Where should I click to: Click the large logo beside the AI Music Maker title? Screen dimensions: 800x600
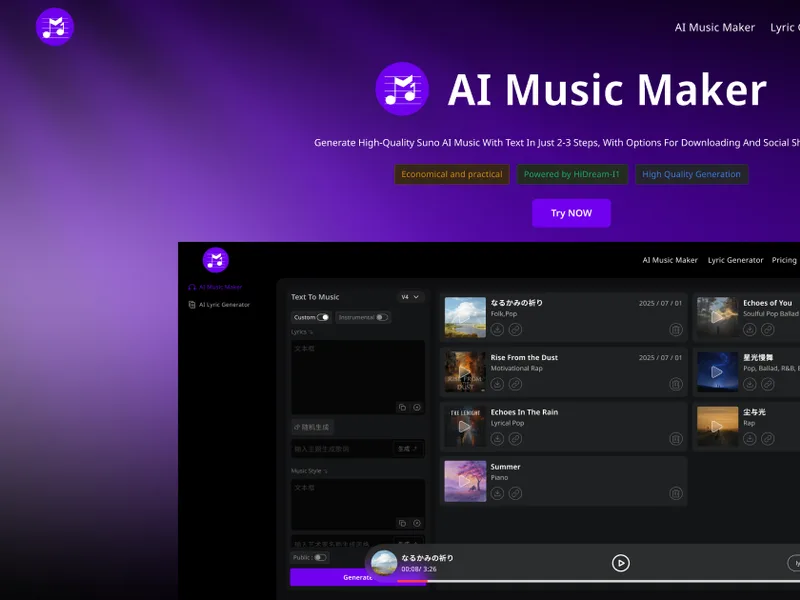(x=402, y=89)
